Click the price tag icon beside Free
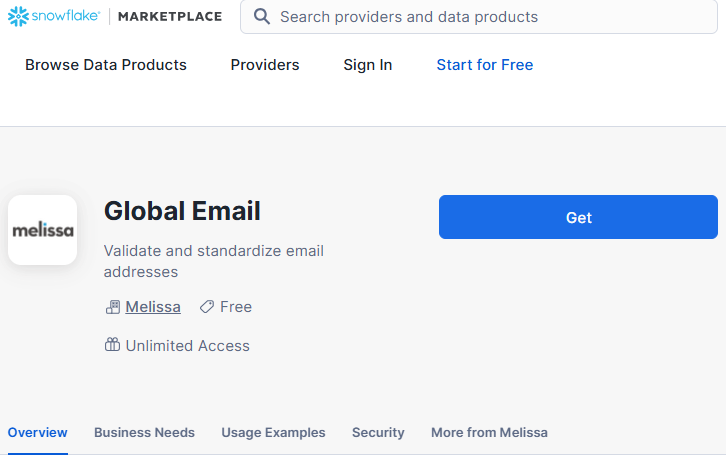The image size is (726, 458). 207,307
